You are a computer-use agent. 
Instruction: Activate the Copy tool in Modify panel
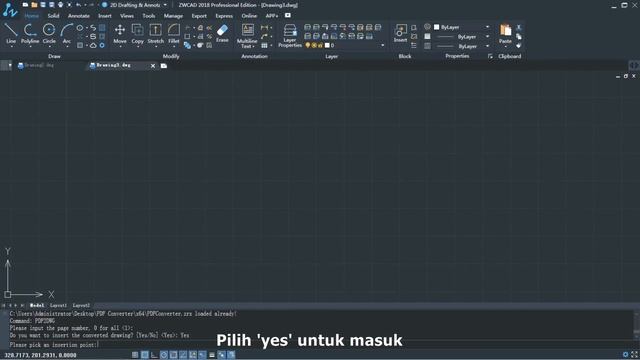pos(138,33)
